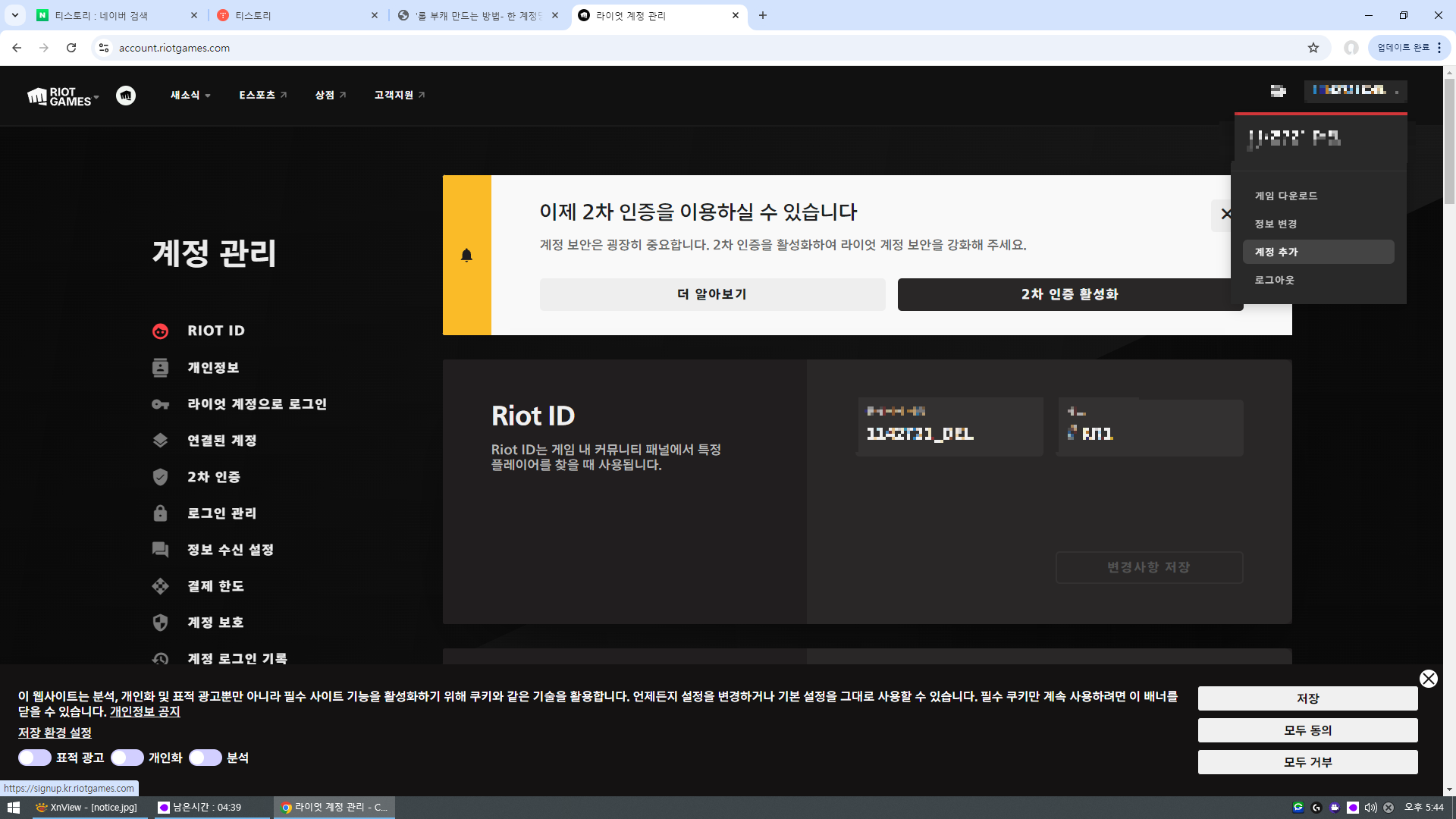Expand the Riot Games logo dropdown arrow
This screenshot has width=1456, height=819.
(x=96, y=97)
